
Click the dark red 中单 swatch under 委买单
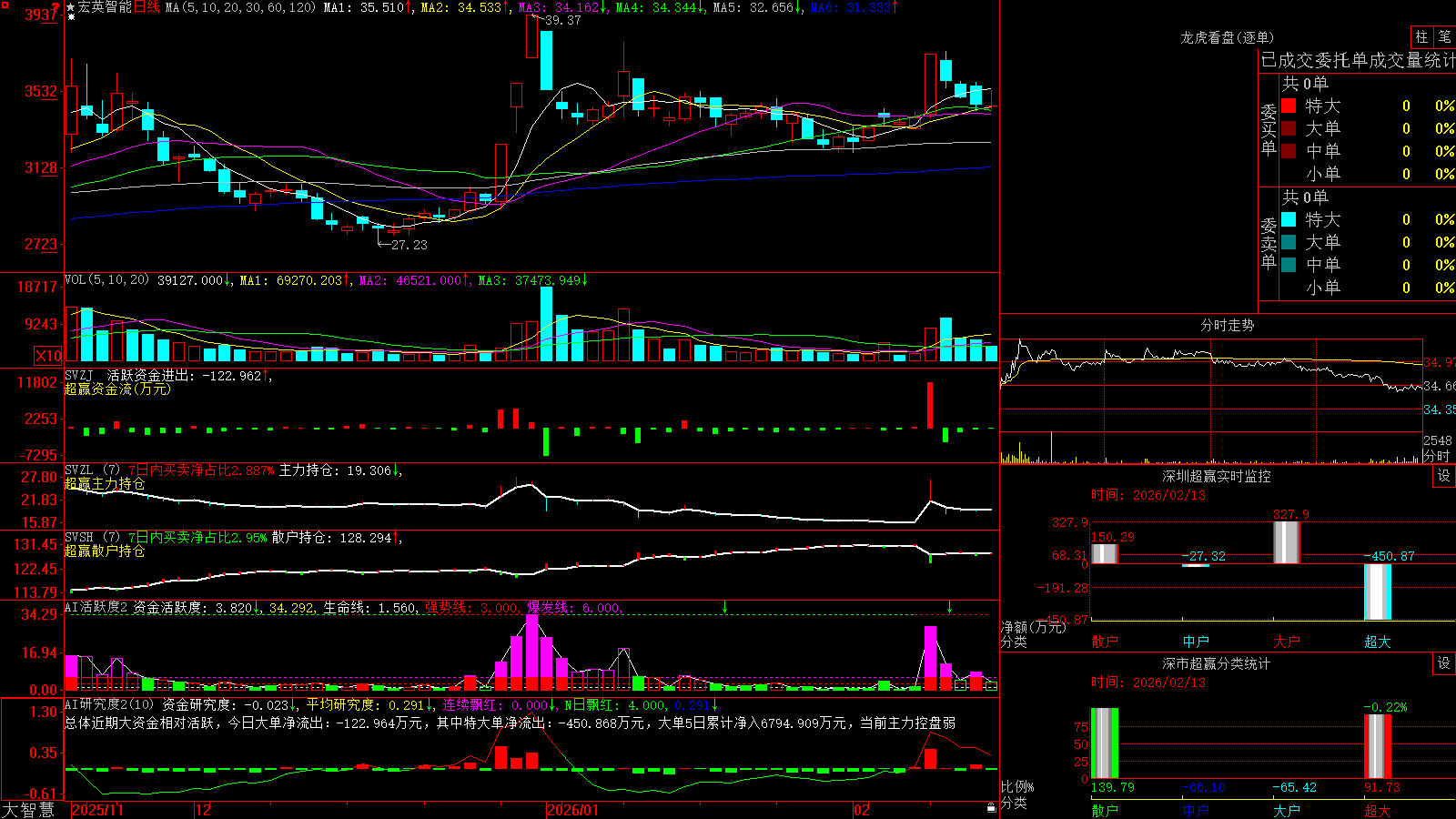pyautogui.click(x=1289, y=151)
